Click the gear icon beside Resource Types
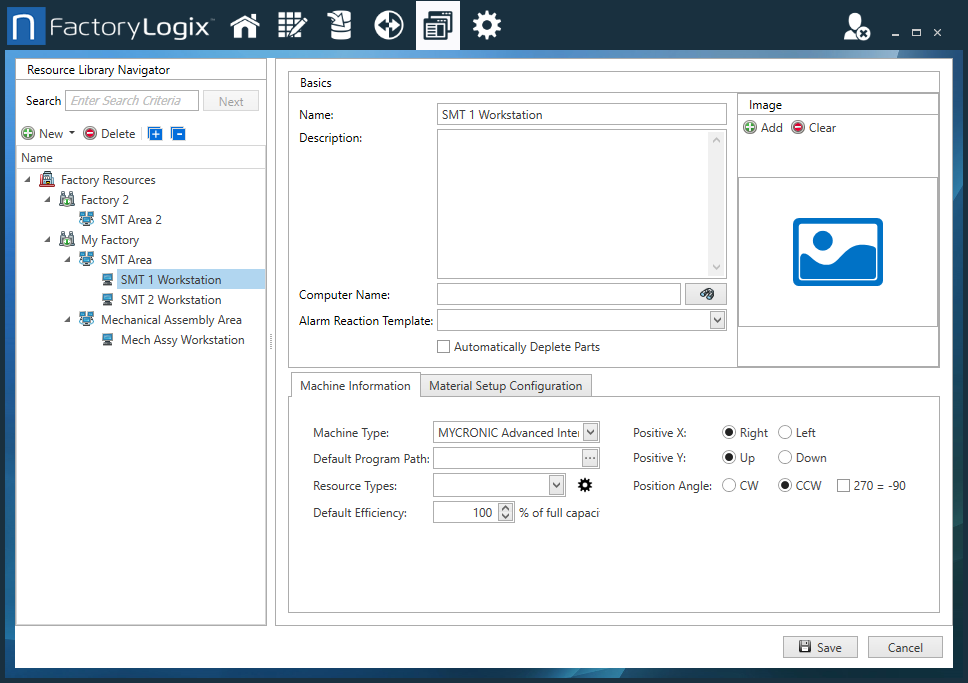 click(585, 485)
